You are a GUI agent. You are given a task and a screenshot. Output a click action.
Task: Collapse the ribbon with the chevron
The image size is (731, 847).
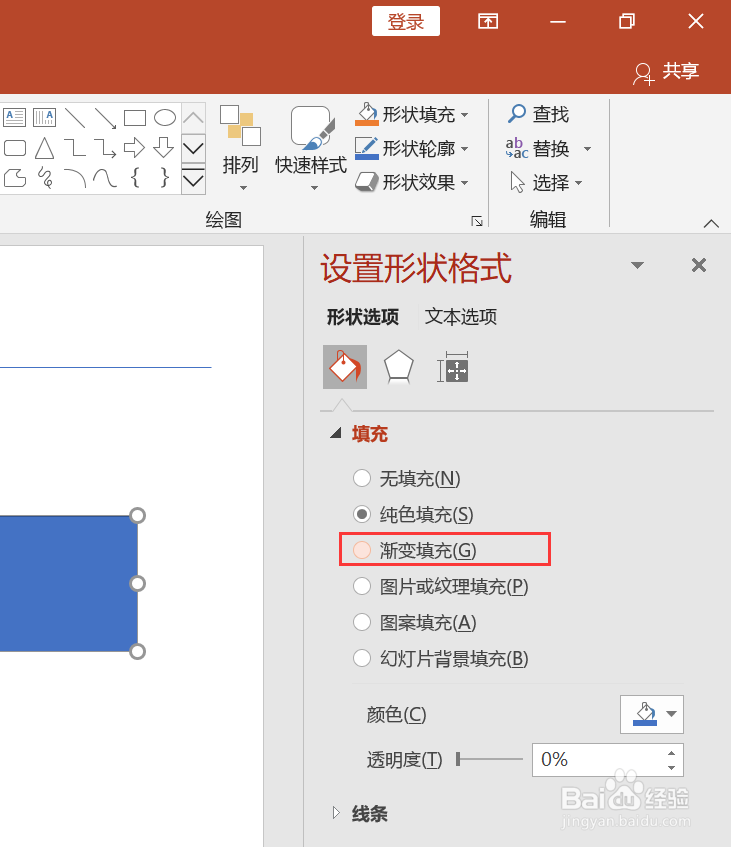[x=712, y=223]
